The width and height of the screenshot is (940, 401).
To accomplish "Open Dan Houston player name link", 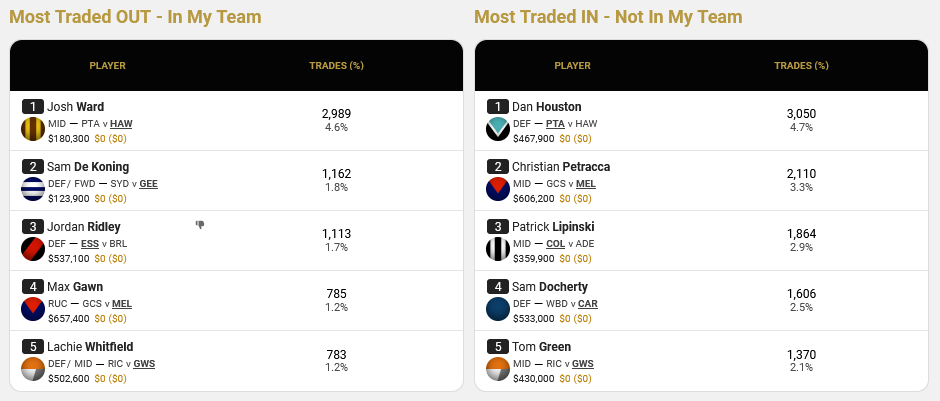I will (547, 107).
